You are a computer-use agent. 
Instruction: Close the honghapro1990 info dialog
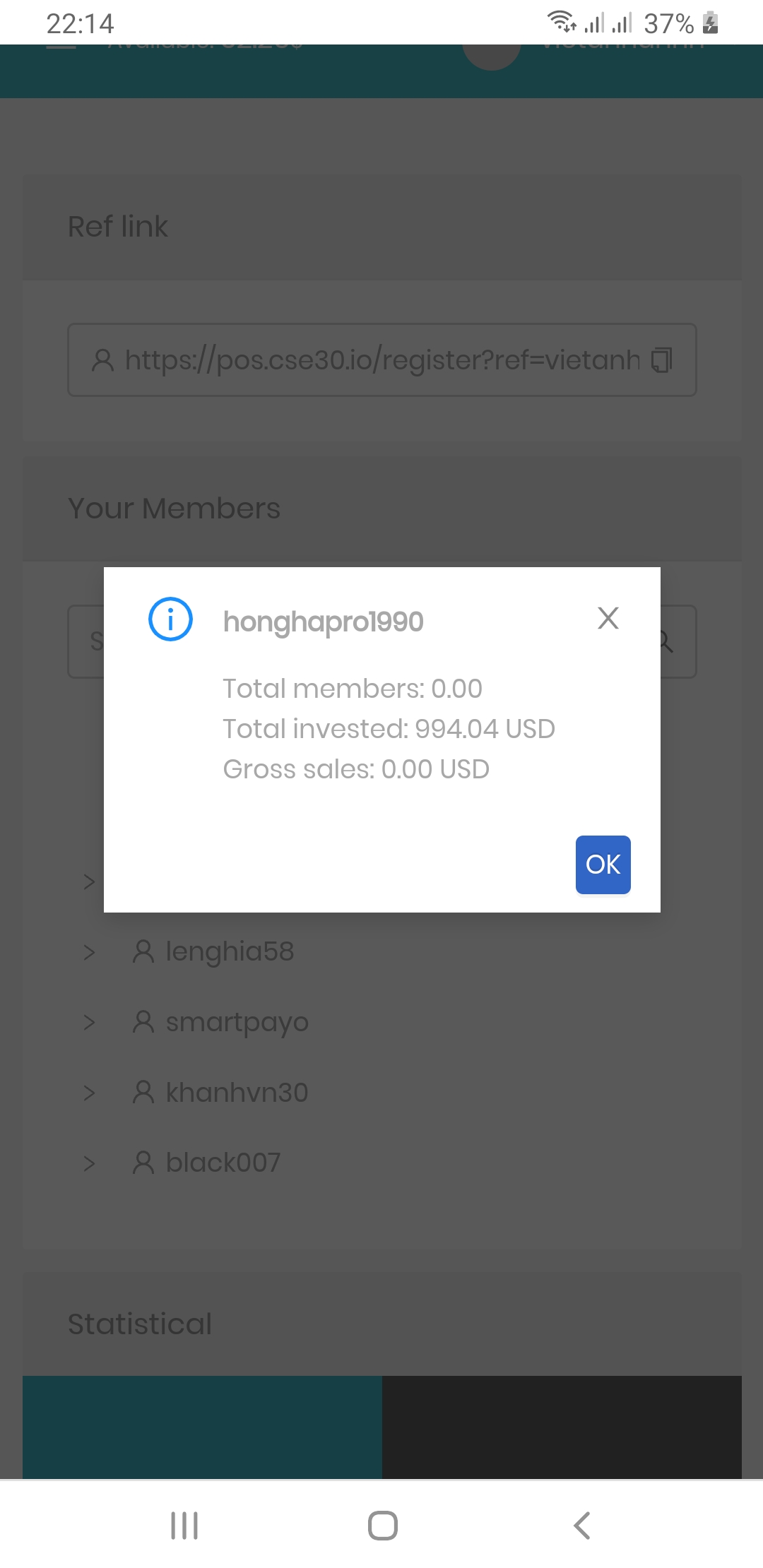[x=608, y=619]
